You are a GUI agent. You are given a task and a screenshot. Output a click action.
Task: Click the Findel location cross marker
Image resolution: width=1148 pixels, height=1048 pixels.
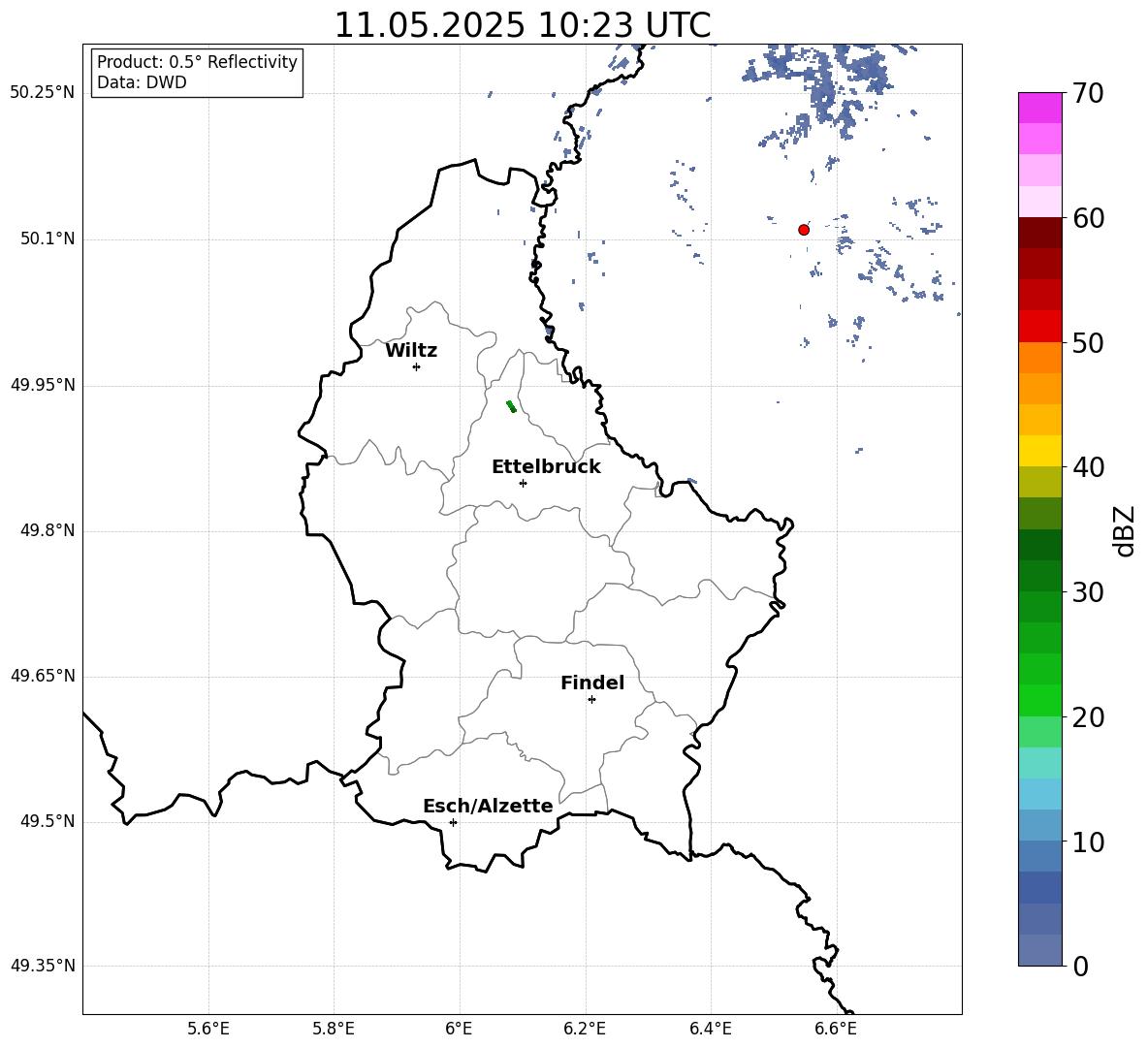click(x=591, y=700)
